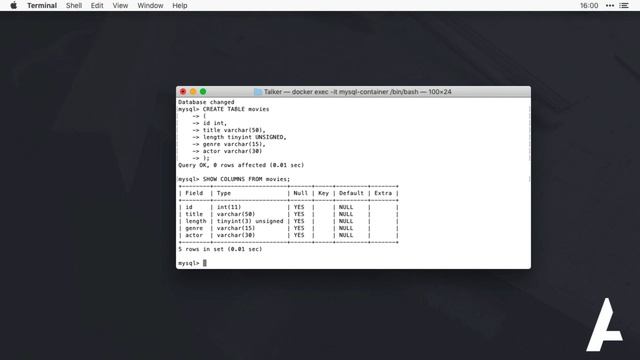
Task: Click the 'varchar(15)' type cell
Action: 236,228
